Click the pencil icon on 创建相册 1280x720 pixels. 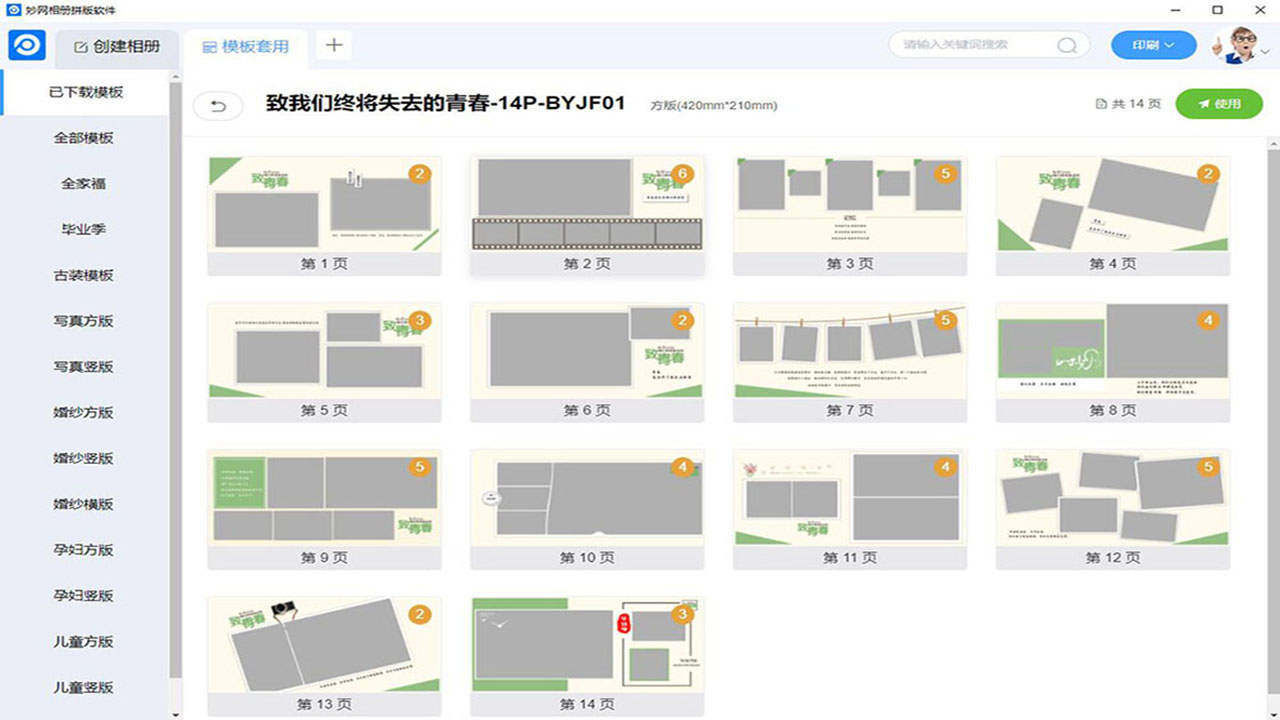(x=84, y=45)
